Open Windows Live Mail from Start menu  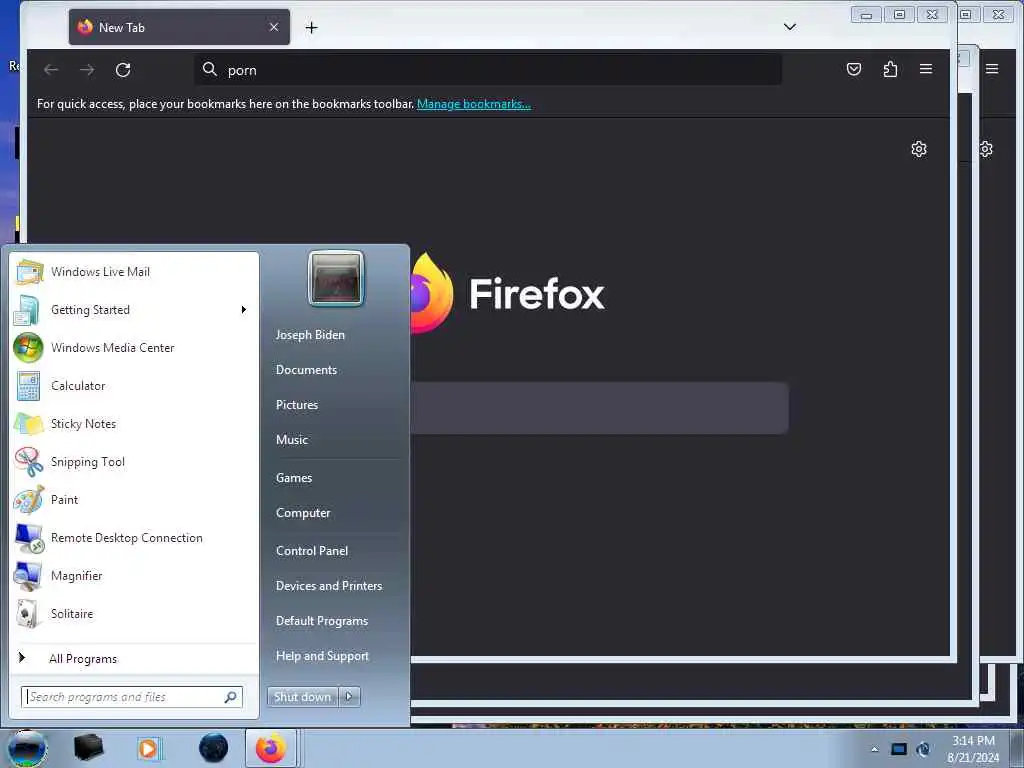tap(134, 272)
